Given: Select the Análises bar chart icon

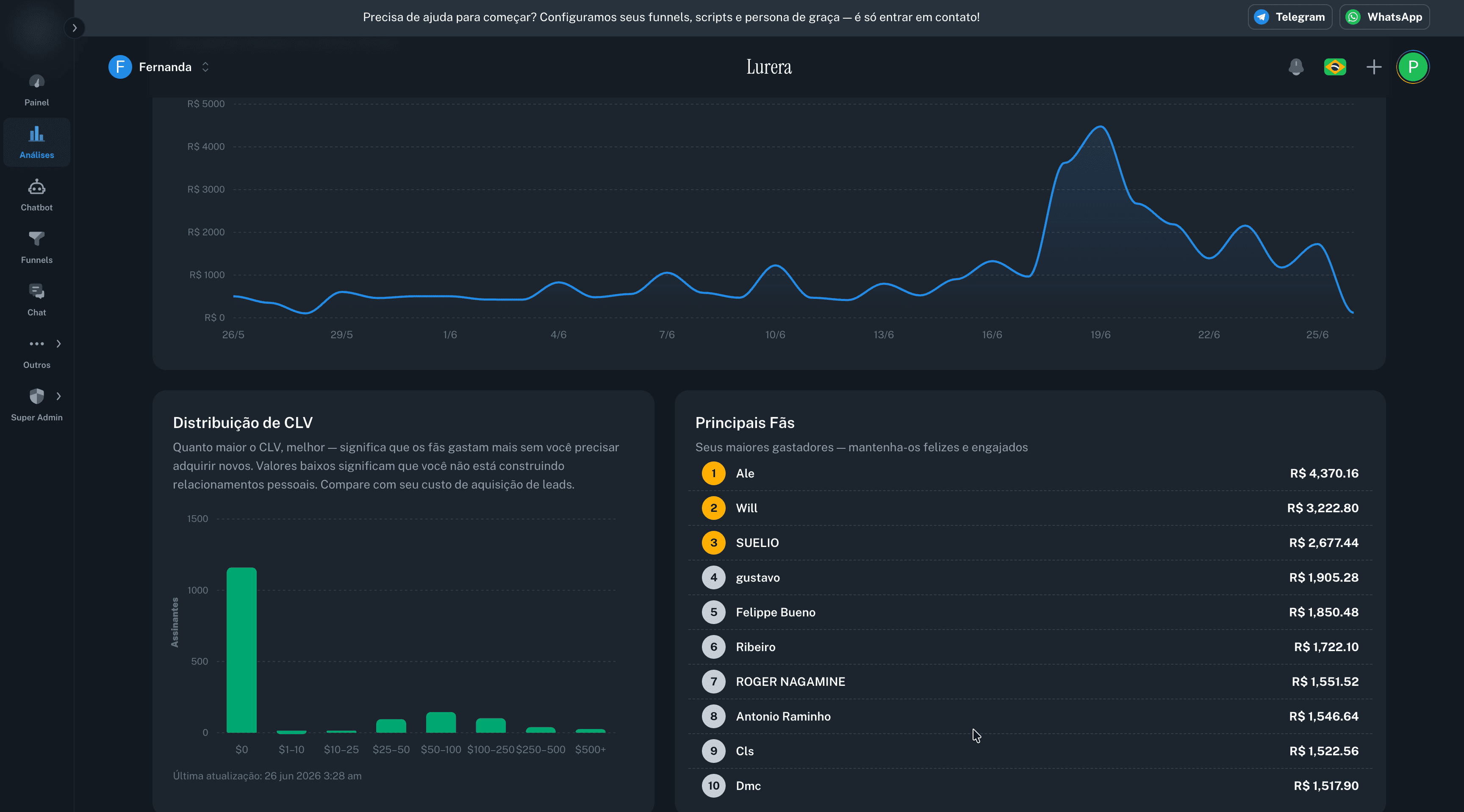Looking at the screenshot, I should pos(36,134).
